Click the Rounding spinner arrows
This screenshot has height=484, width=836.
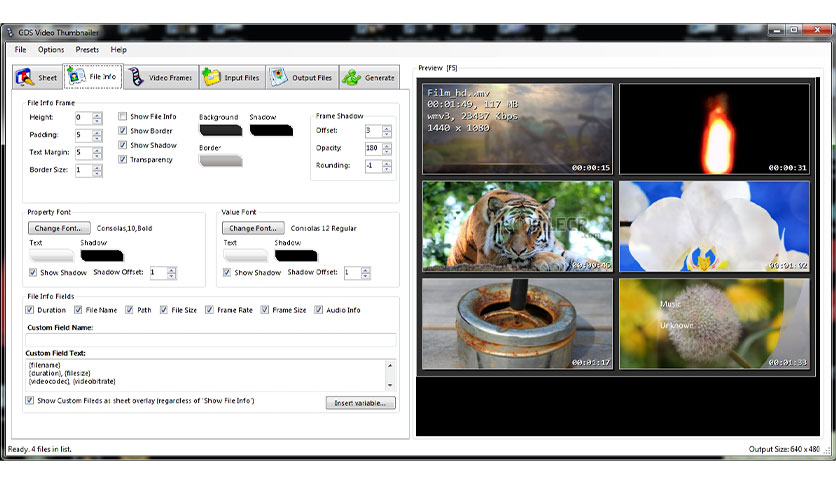click(x=387, y=166)
